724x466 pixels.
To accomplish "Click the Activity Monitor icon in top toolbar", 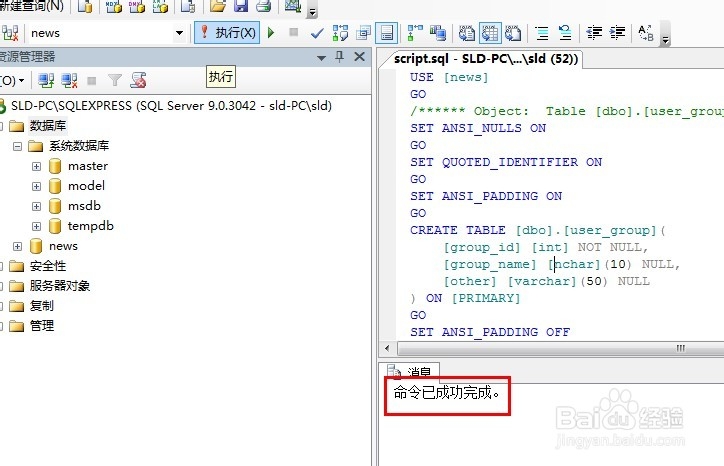I will click(293, 6).
